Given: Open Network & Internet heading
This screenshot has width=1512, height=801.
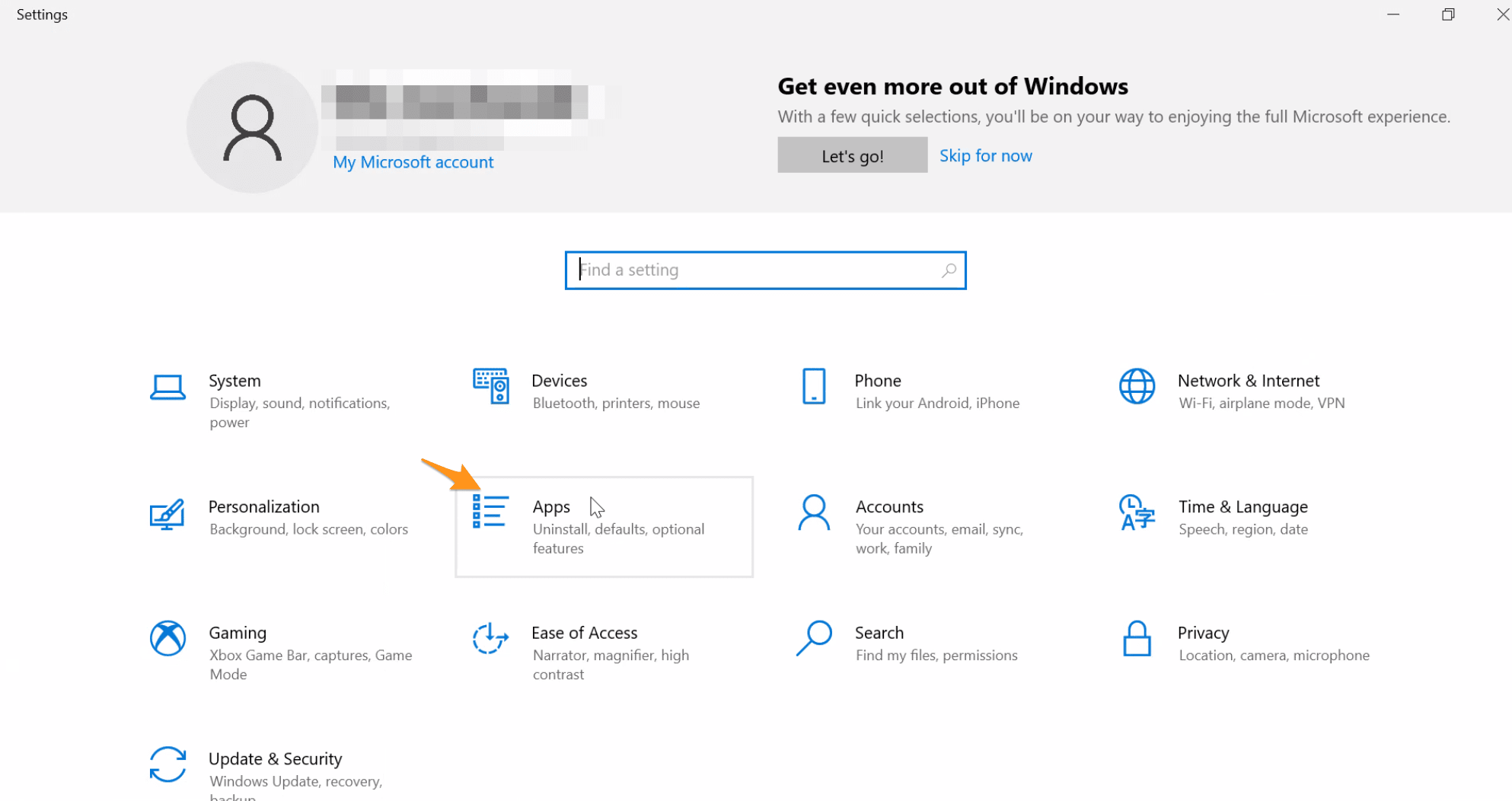Looking at the screenshot, I should pos(1248,381).
